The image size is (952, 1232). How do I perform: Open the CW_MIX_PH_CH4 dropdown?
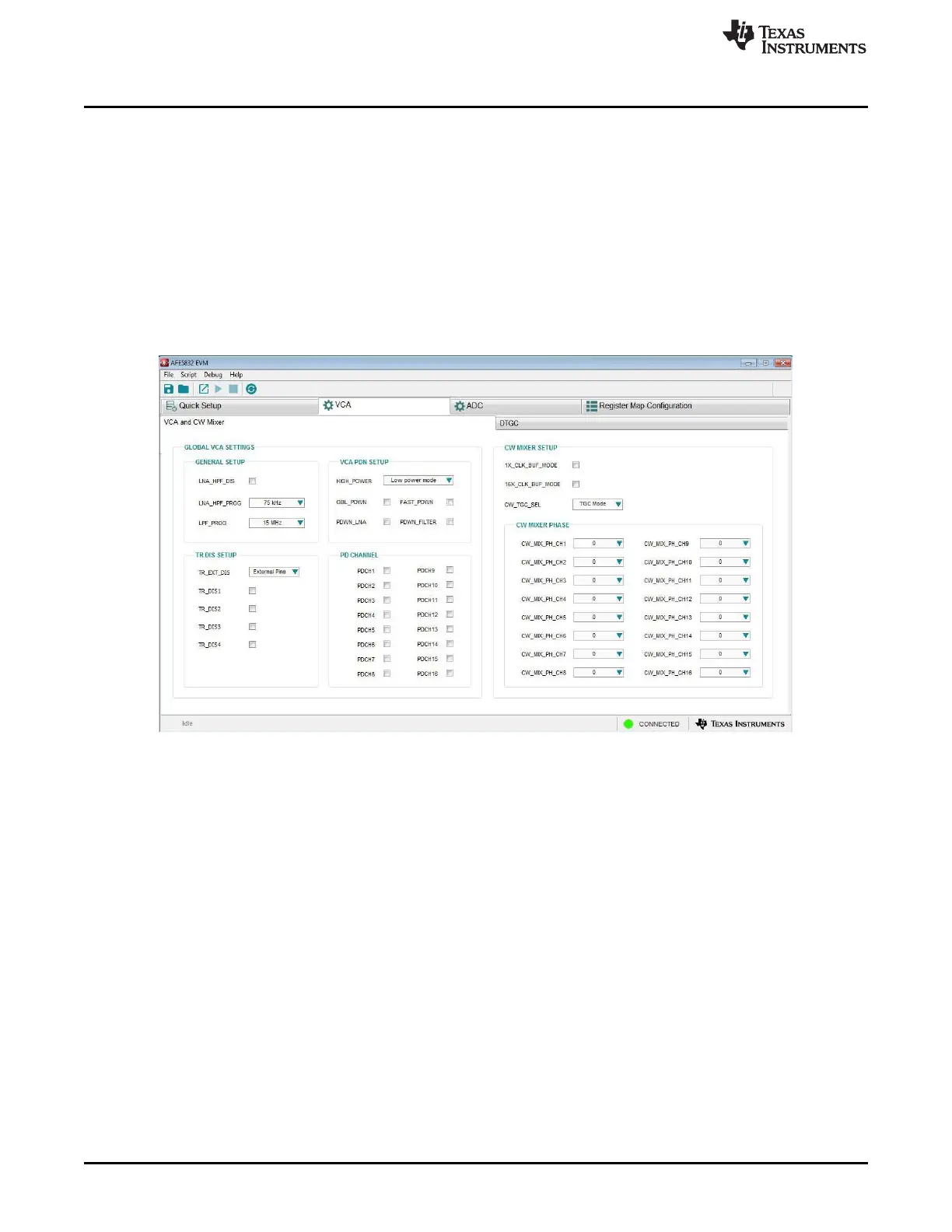(x=599, y=599)
